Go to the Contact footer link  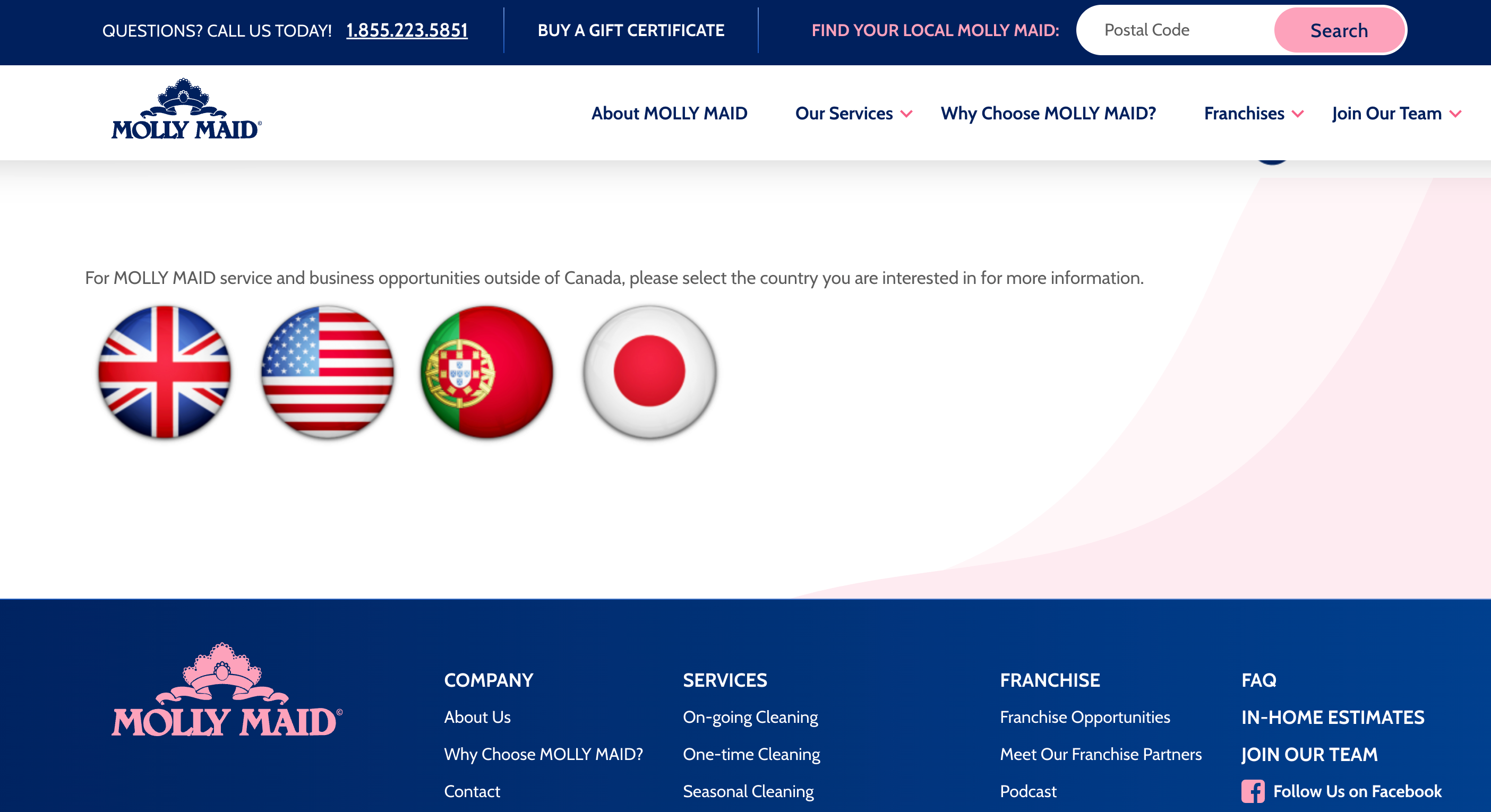point(472,791)
